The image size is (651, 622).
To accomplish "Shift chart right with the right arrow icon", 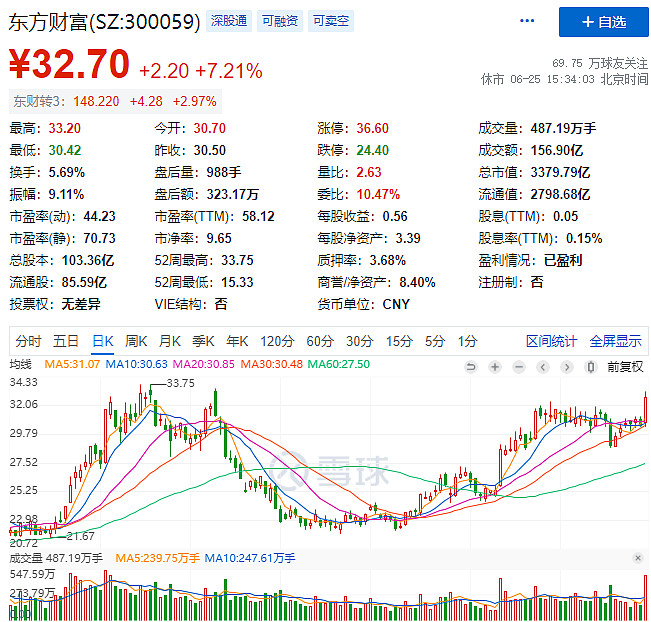I will [567, 367].
